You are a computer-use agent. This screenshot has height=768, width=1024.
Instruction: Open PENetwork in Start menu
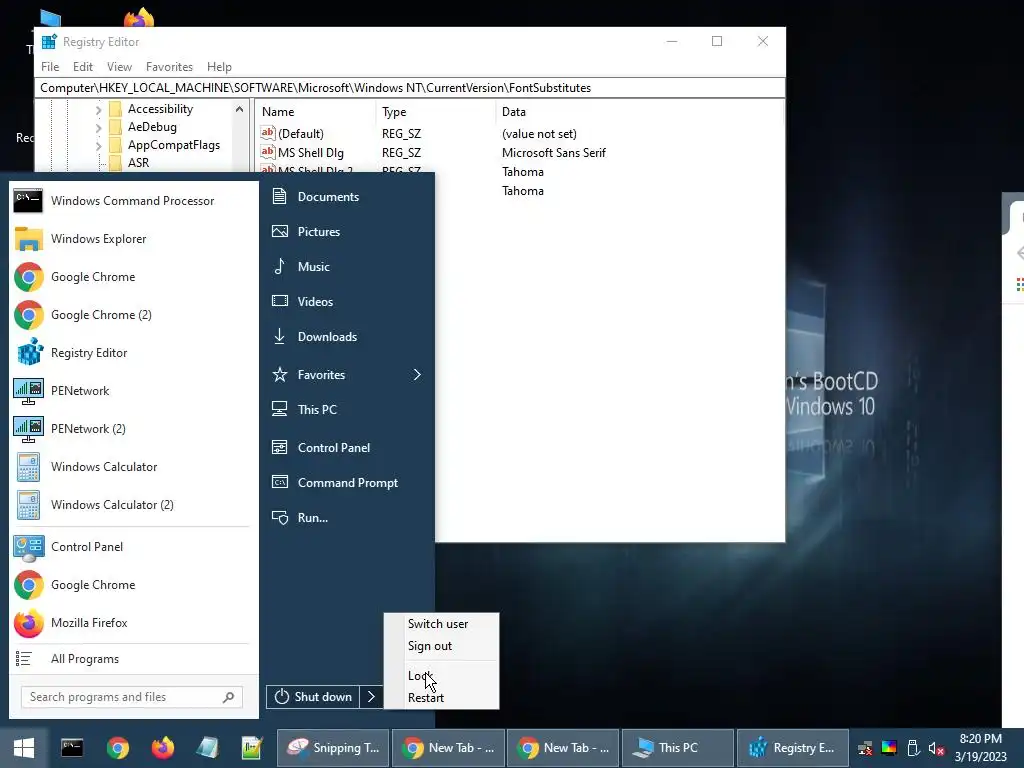coord(133,391)
